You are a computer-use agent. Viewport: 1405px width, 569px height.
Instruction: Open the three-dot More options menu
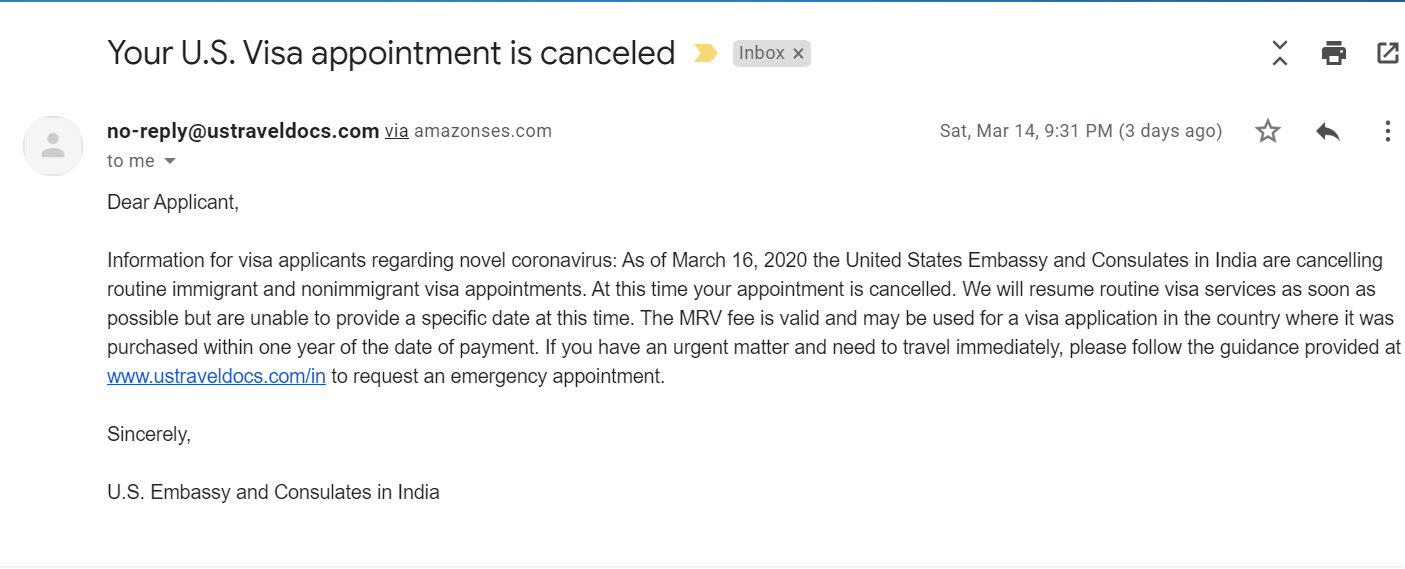click(1387, 131)
